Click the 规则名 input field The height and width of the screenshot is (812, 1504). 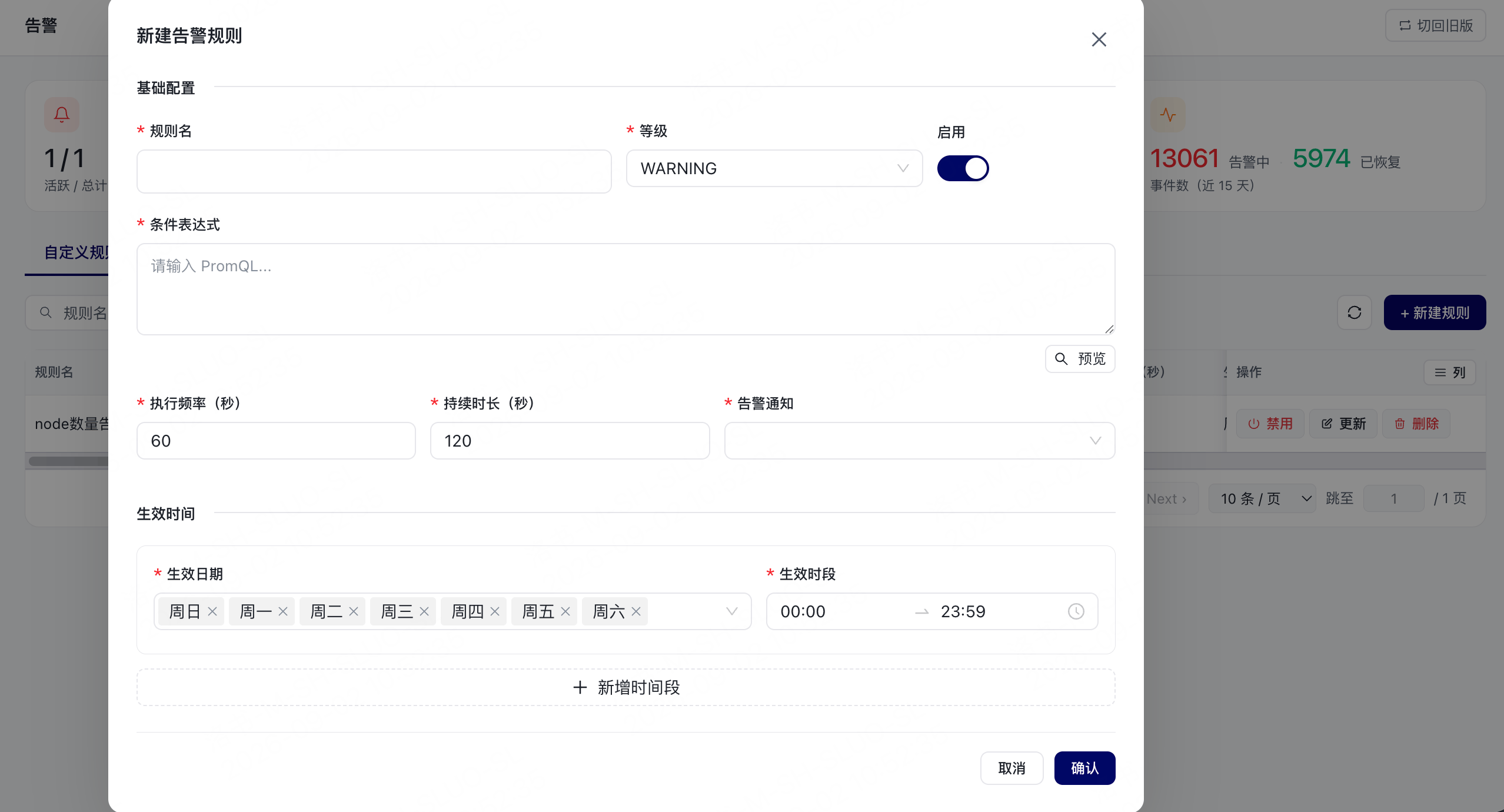coord(374,171)
